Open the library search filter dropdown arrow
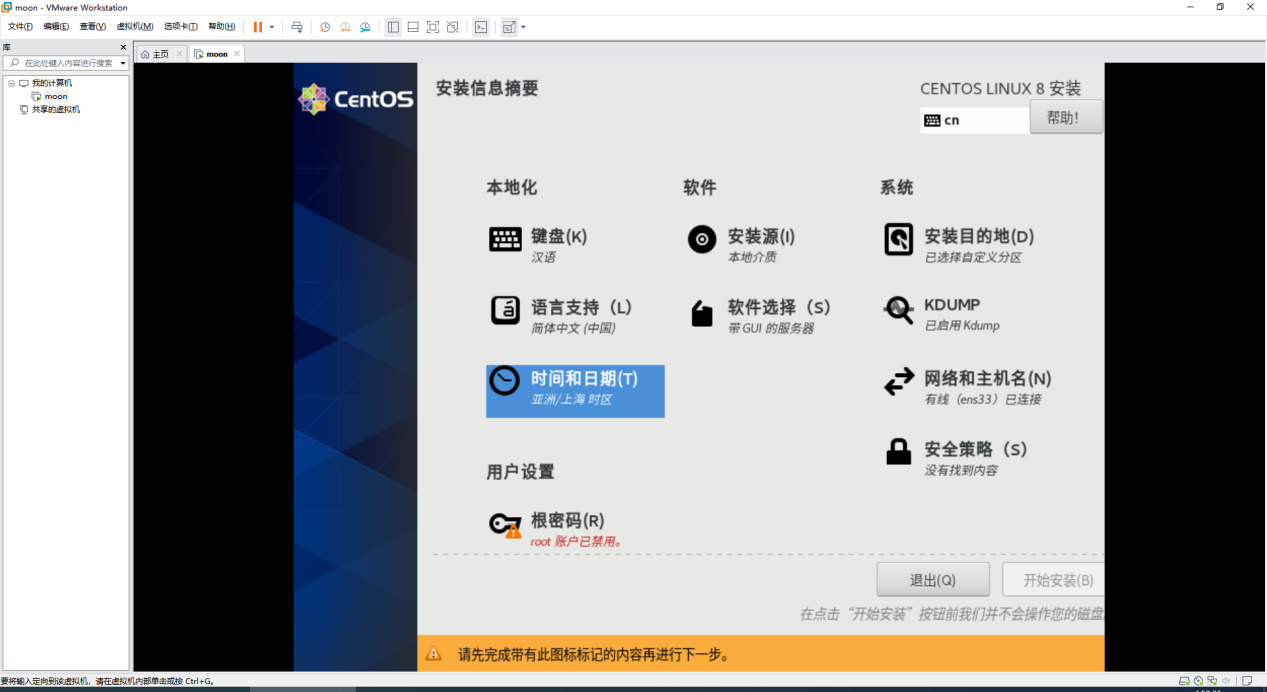This screenshot has height=692, width=1267. pyautogui.click(x=123, y=63)
